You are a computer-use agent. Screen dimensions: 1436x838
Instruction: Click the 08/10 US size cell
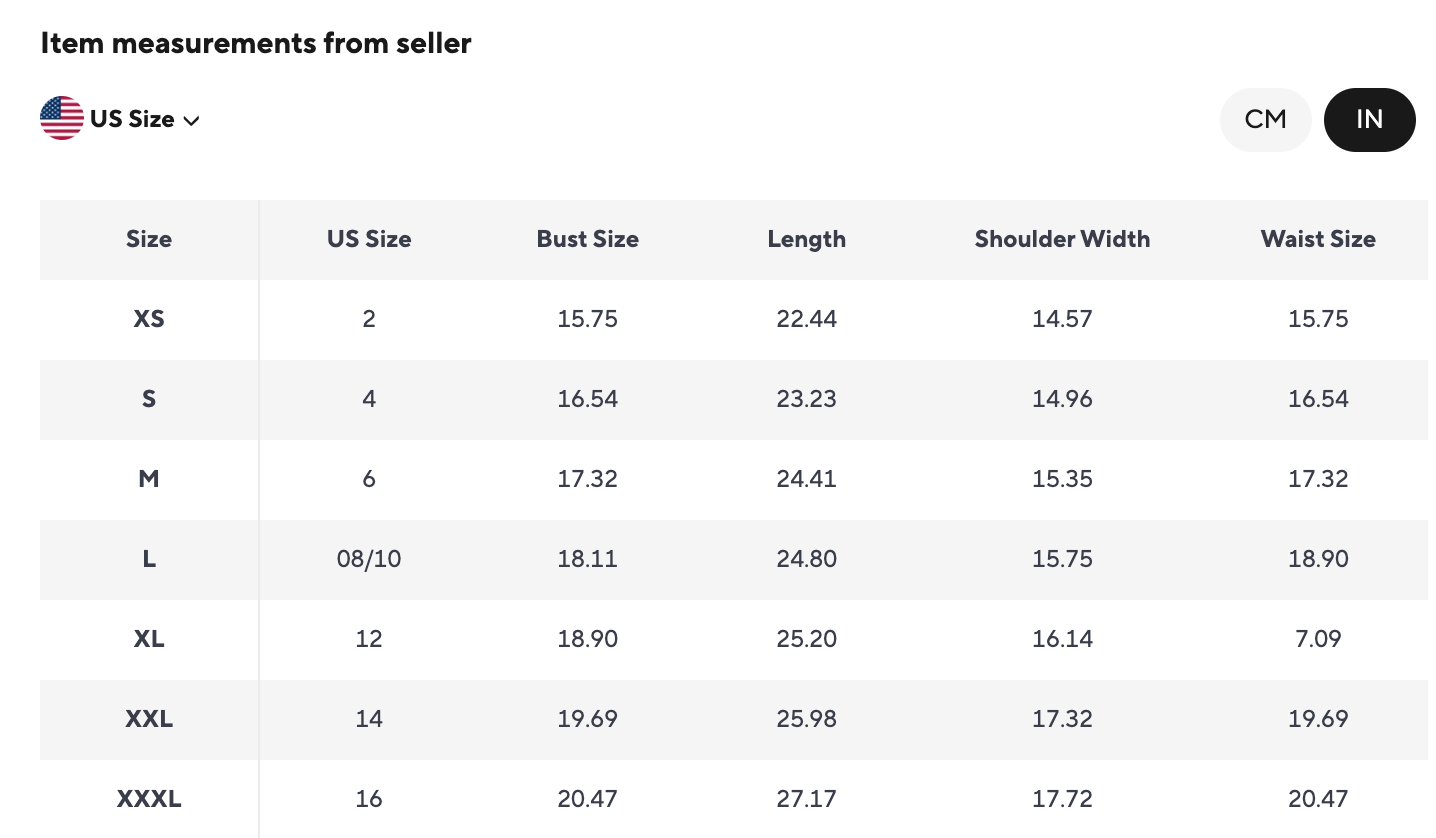point(369,559)
